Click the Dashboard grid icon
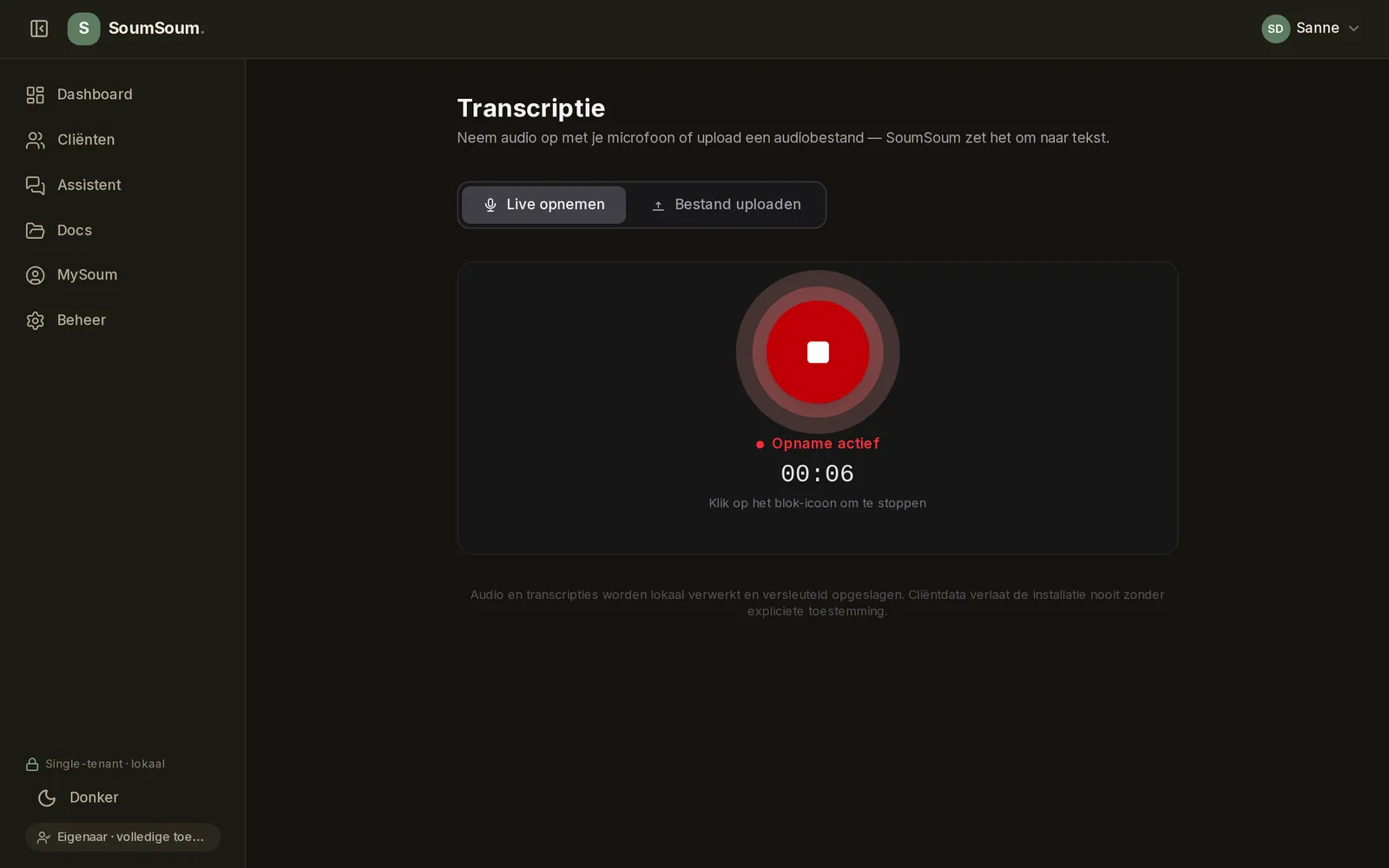Image resolution: width=1389 pixels, height=868 pixels. [x=36, y=95]
